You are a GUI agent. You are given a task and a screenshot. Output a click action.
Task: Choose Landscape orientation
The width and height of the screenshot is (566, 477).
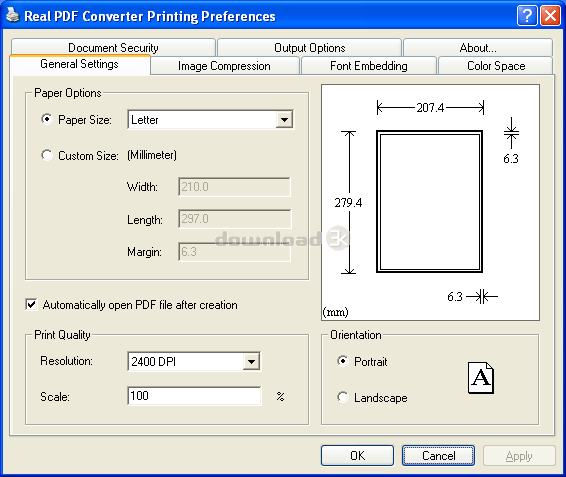tap(343, 397)
